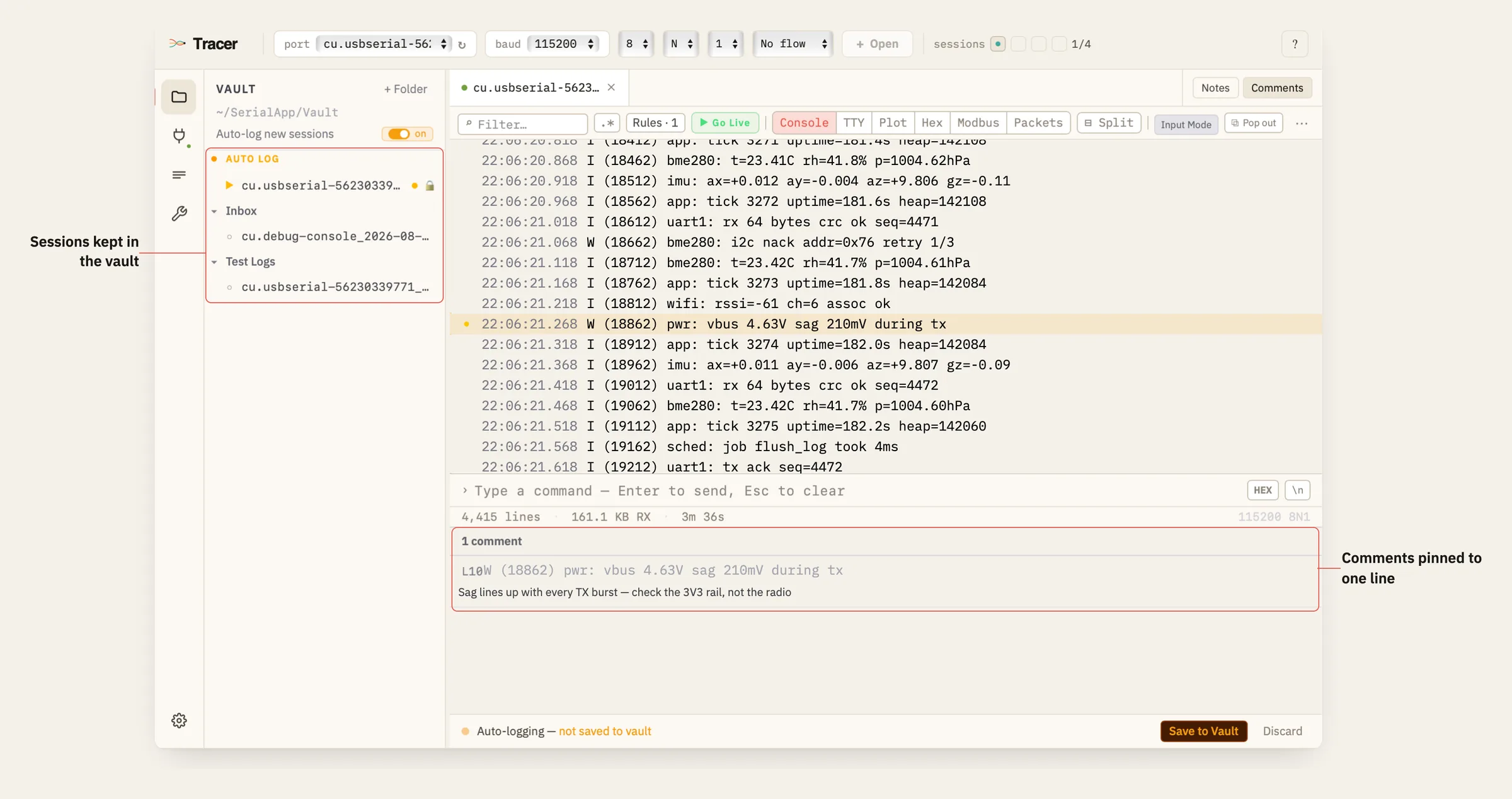The width and height of the screenshot is (1512, 799).
Task: Toggle HEX send mode
Action: point(1263,490)
